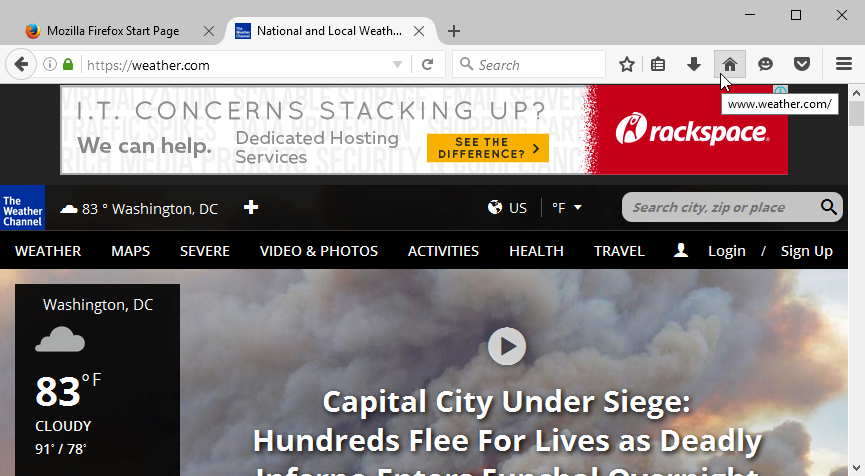Expand the °F temperature unit dropdown
Screen dimensions: 865x476
[567, 208]
